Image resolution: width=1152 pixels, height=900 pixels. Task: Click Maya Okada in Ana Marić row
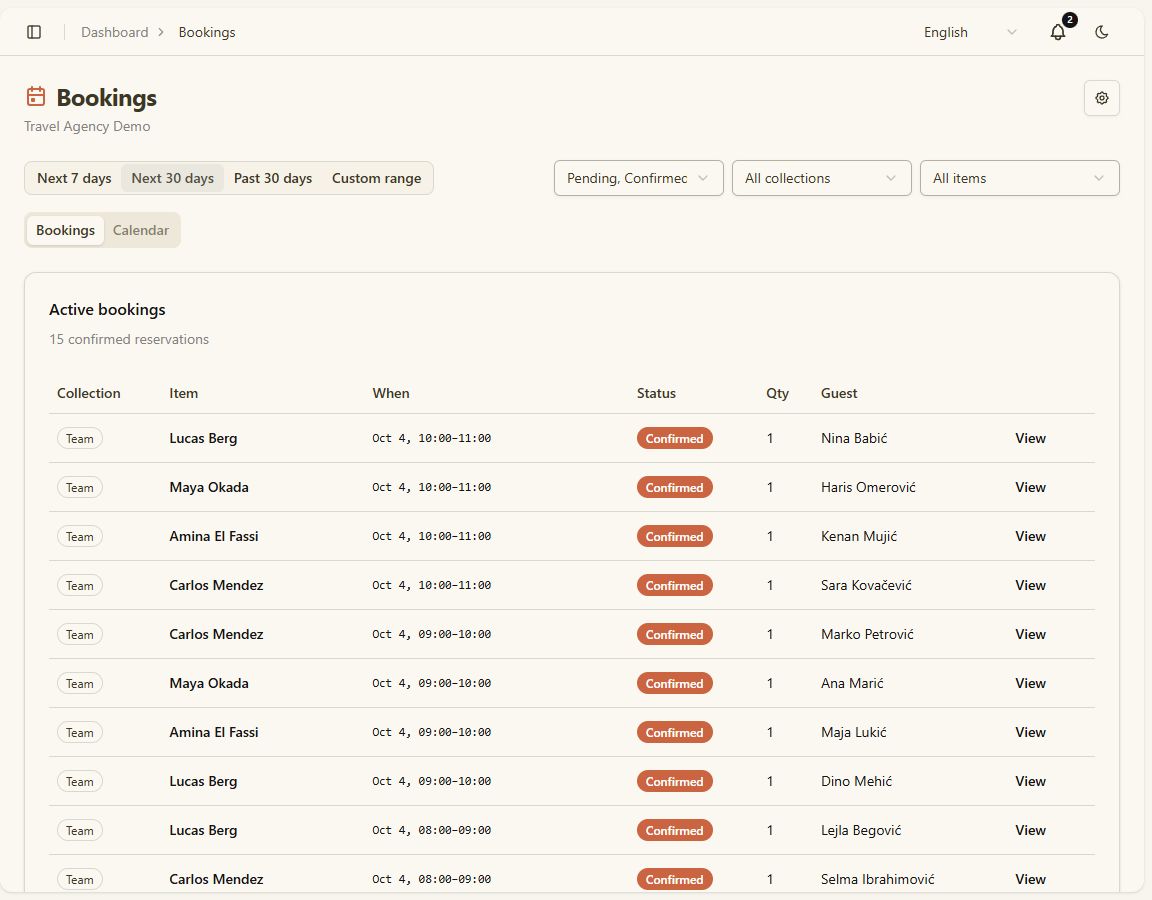209,683
